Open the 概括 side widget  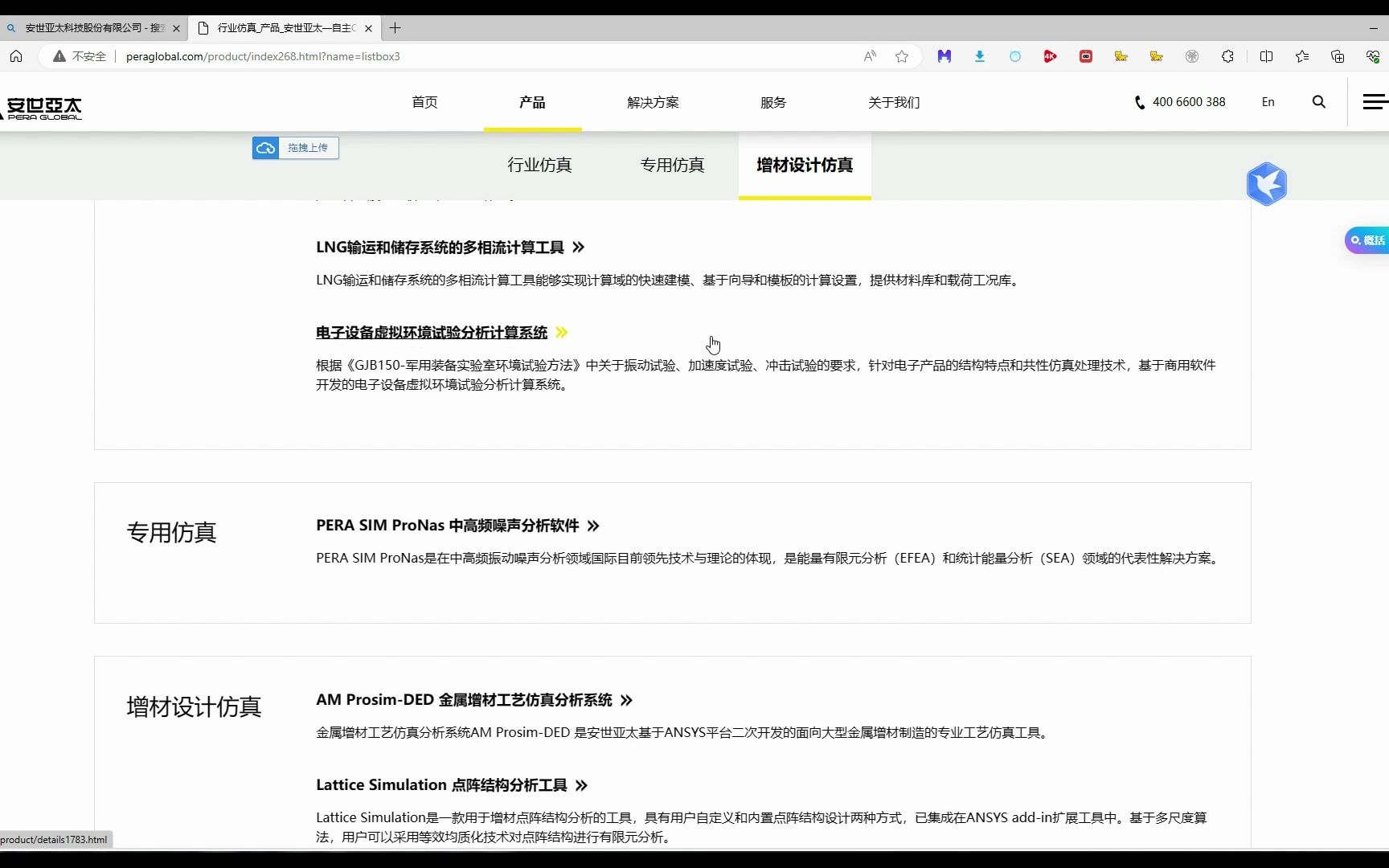1367,240
